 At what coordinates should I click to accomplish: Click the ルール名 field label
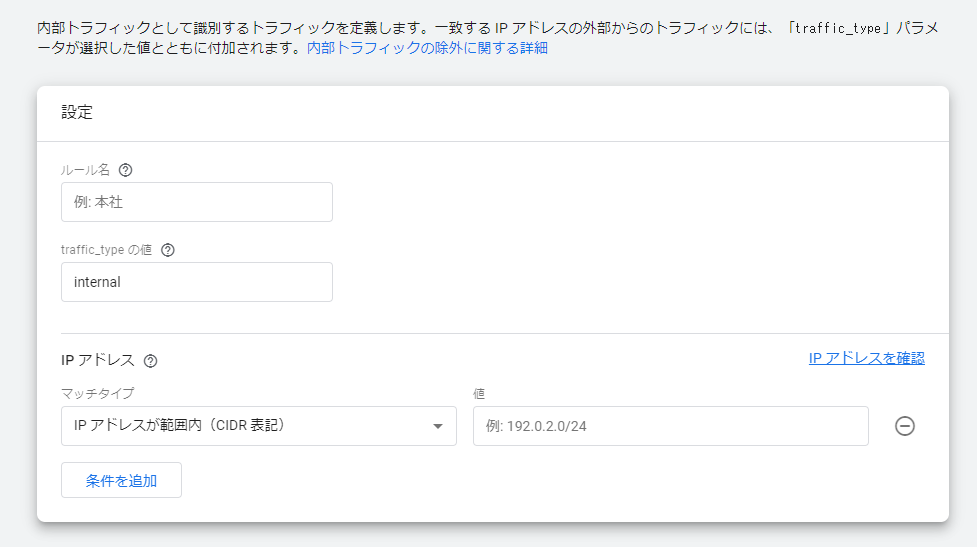[x=85, y=170]
